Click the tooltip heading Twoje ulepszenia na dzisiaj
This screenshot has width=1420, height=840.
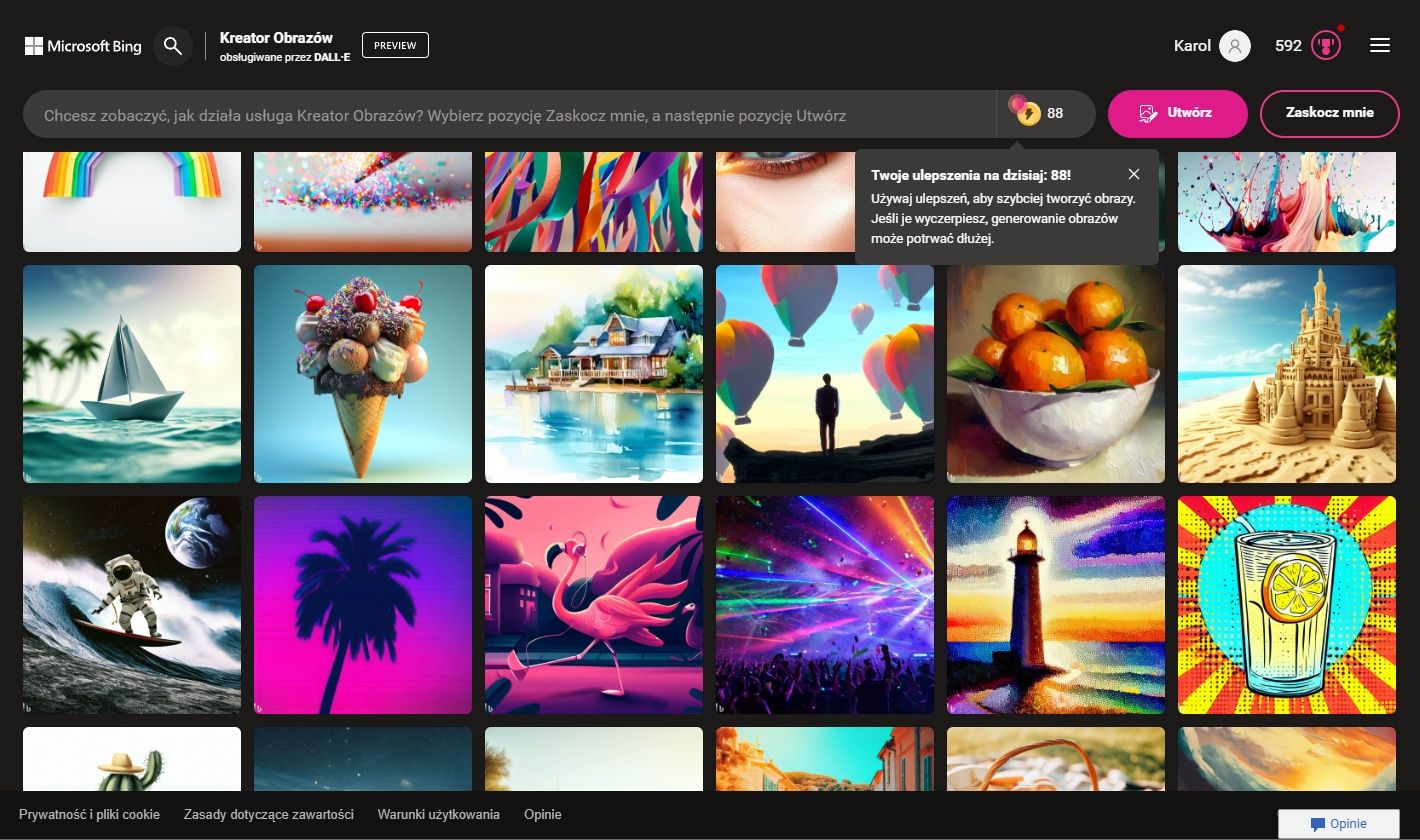click(971, 174)
